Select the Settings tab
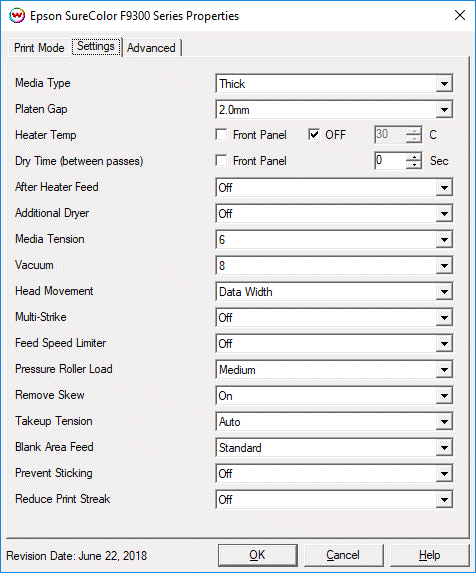The image size is (476, 573). 96,46
